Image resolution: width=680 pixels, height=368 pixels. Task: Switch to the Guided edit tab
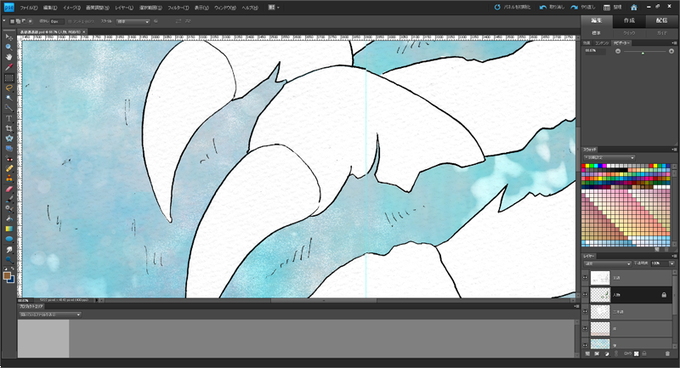[661, 33]
